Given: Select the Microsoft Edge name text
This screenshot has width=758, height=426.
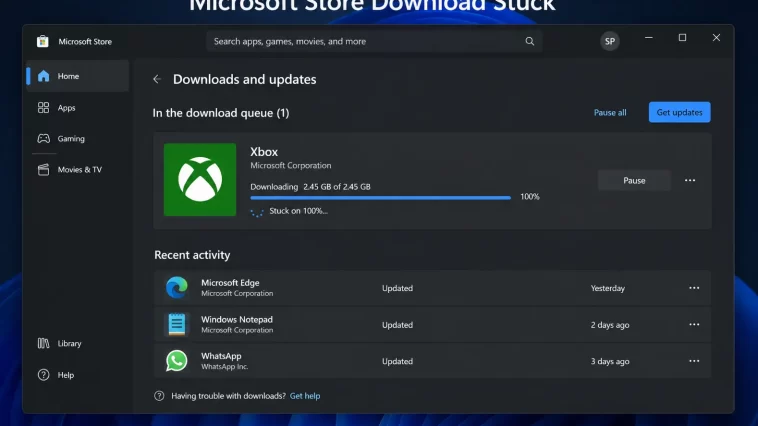Looking at the screenshot, I should pyautogui.click(x=230, y=282).
